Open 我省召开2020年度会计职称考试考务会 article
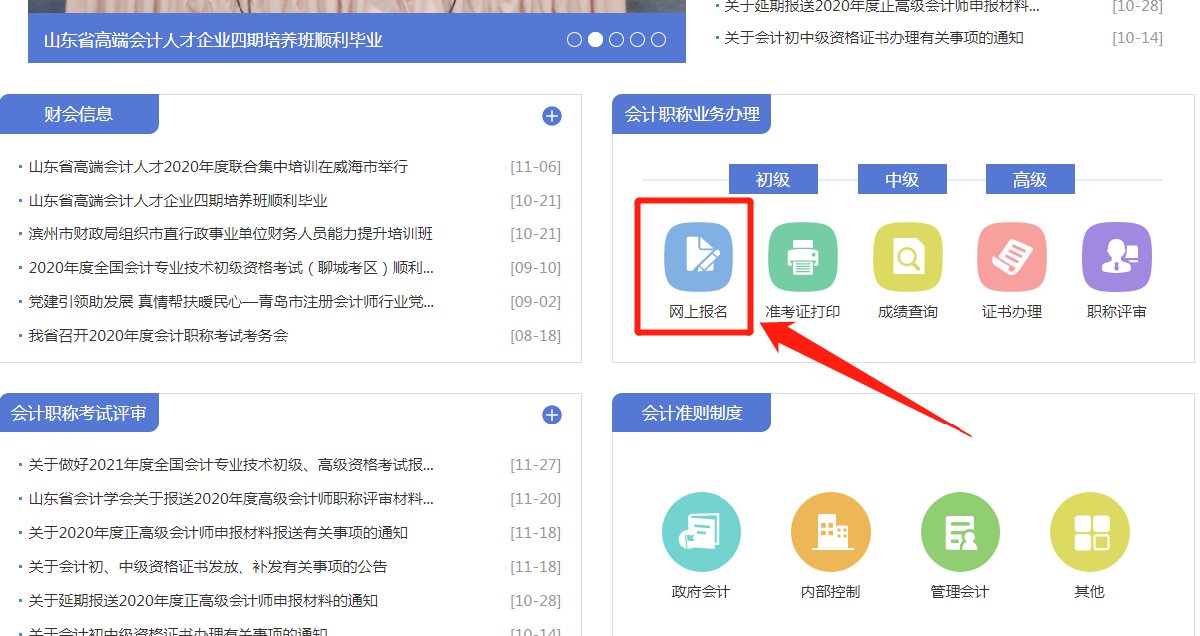 [x=158, y=336]
